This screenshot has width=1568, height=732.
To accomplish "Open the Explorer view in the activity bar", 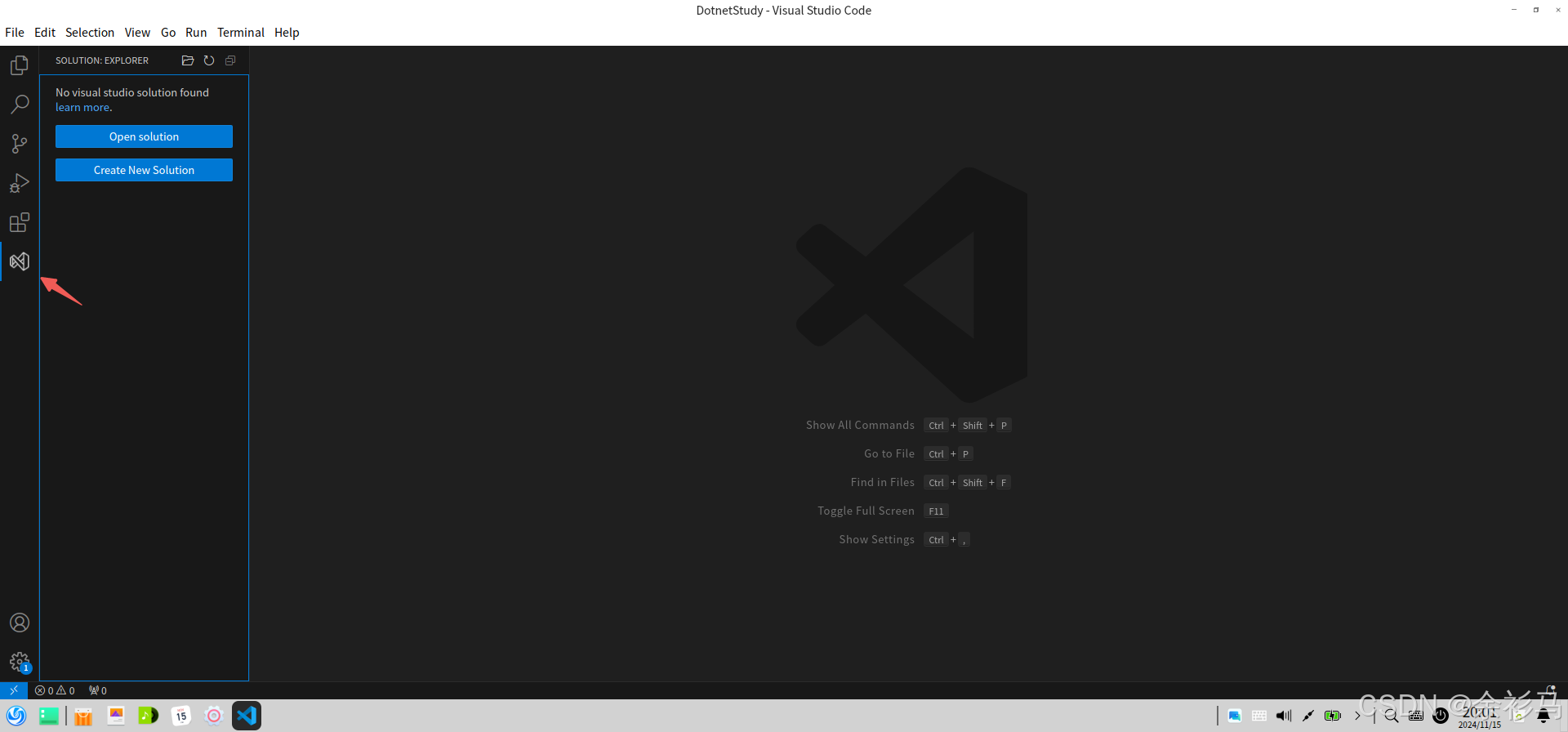I will 20,65.
